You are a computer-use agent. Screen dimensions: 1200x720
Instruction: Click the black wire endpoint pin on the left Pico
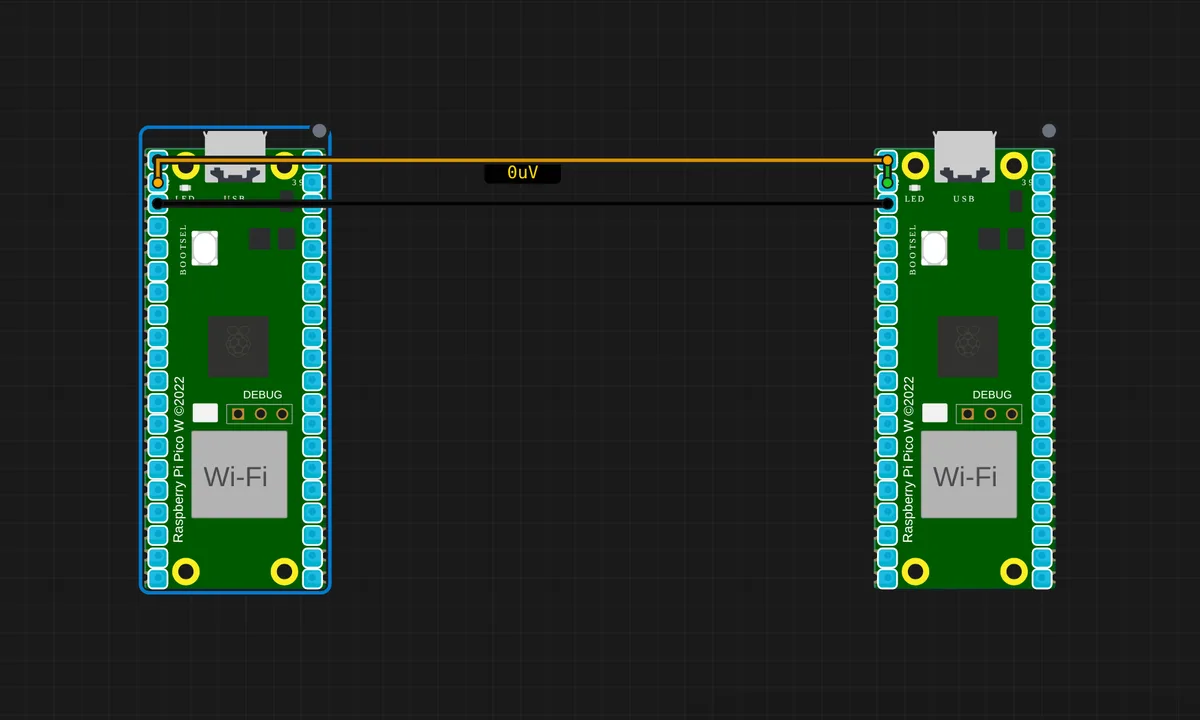click(x=158, y=203)
